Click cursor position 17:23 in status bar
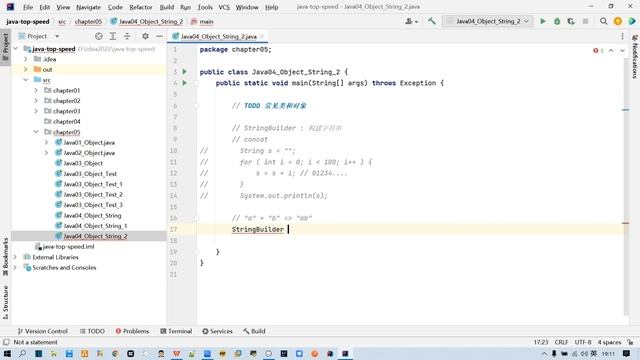The width and height of the screenshot is (640, 360). (x=541, y=342)
